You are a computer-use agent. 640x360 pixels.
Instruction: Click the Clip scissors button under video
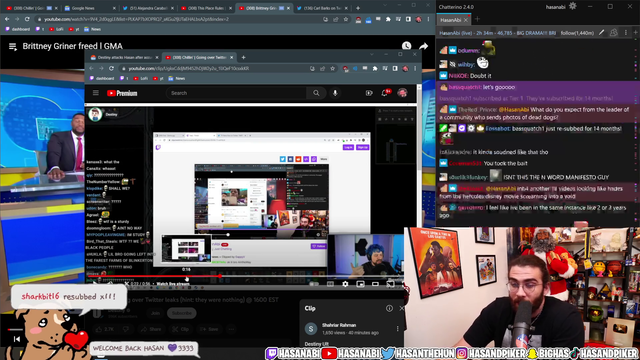180,329
